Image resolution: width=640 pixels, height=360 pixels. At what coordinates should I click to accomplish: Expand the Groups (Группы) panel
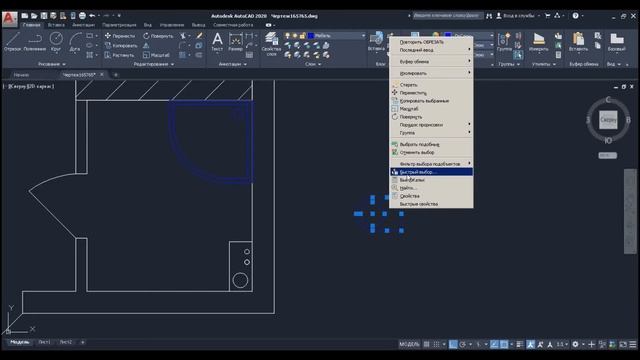click(x=509, y=64)
